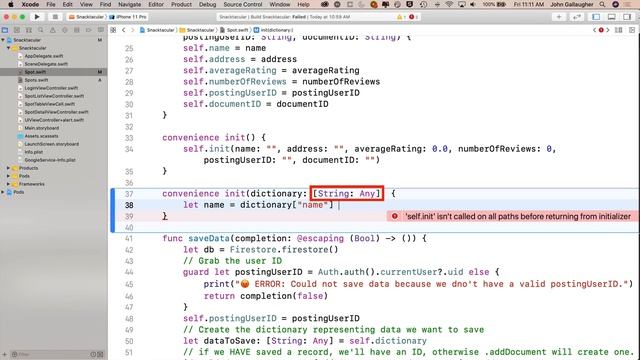Expand the Frameworks folder

coord(8,184)
